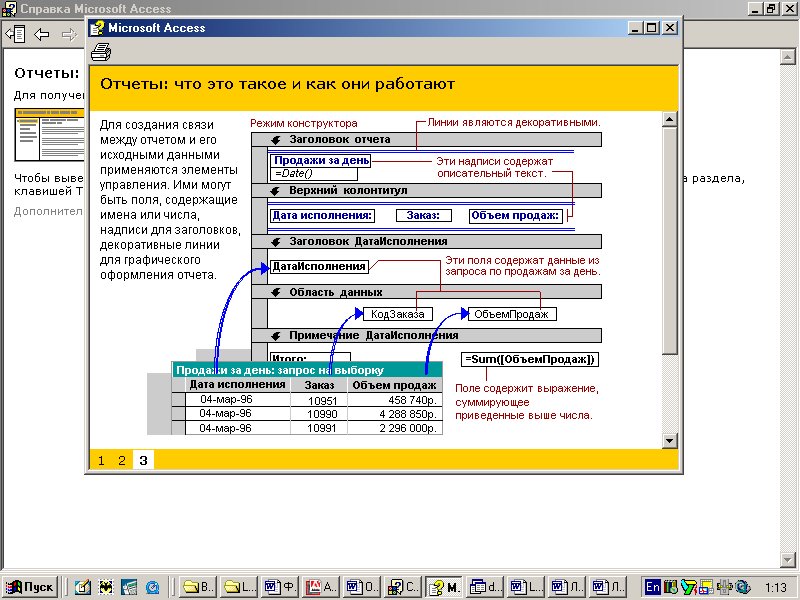This screenshot has height=600, width=800.
Task: Click the bat icon in quick launch
Action: pyautogui.click(x=106, y=587)
